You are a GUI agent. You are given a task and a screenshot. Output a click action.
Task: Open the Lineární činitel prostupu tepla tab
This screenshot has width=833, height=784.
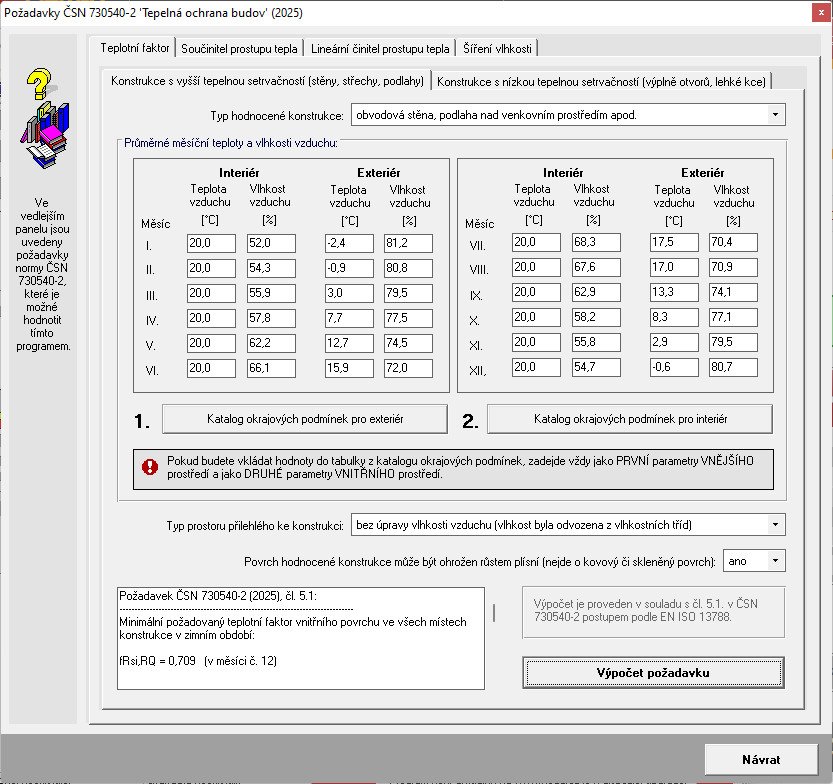[x=380, y=49]
